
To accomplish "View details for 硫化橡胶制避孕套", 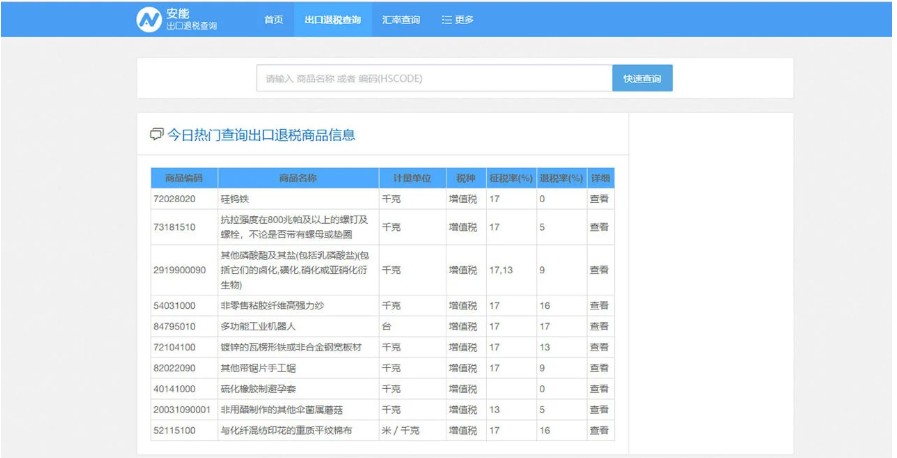I will [x=599, y=389].
